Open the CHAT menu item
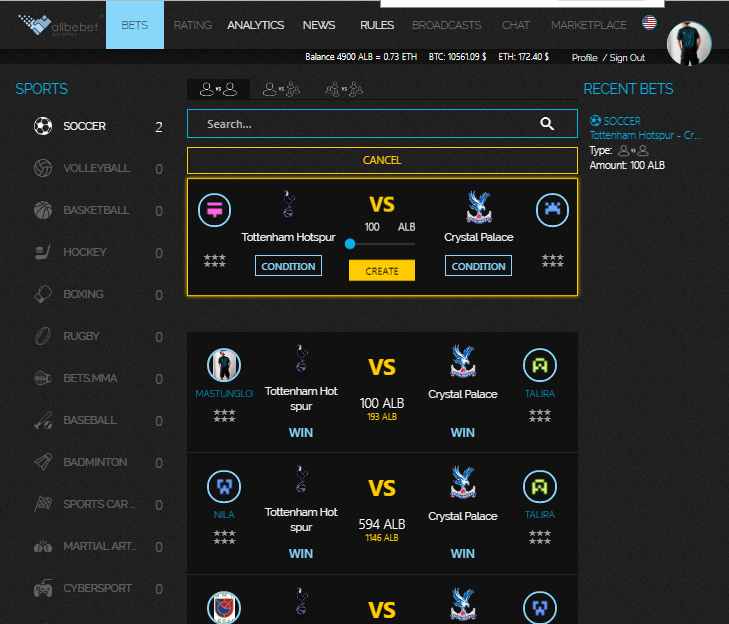The image size is (729, 624). 516,25
